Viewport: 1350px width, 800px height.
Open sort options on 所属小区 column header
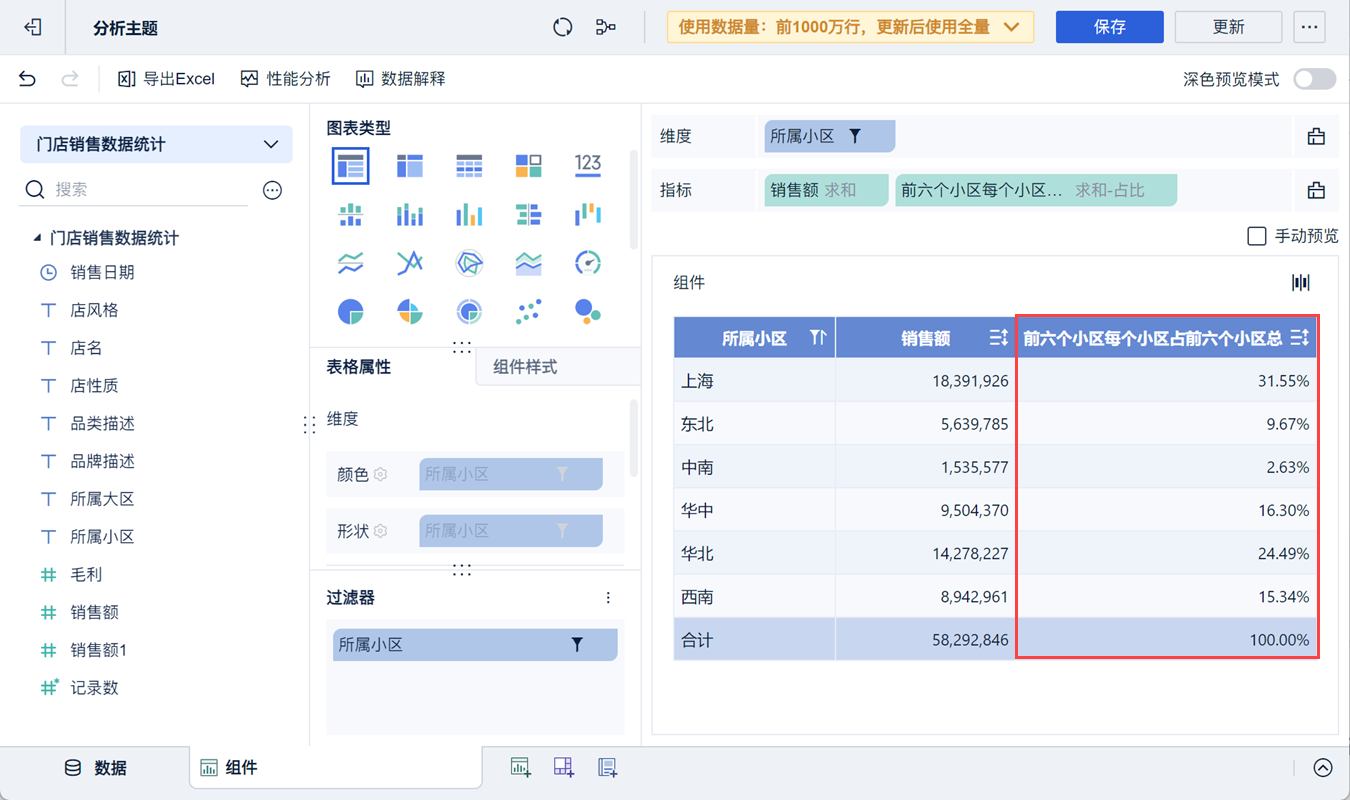(818, 338)
